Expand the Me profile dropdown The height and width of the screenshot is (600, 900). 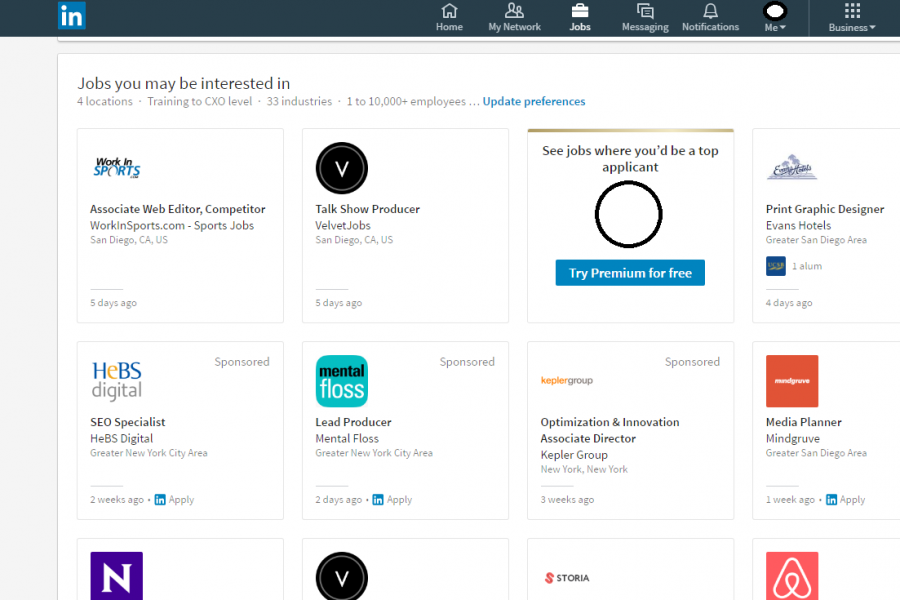click(775, 18)
